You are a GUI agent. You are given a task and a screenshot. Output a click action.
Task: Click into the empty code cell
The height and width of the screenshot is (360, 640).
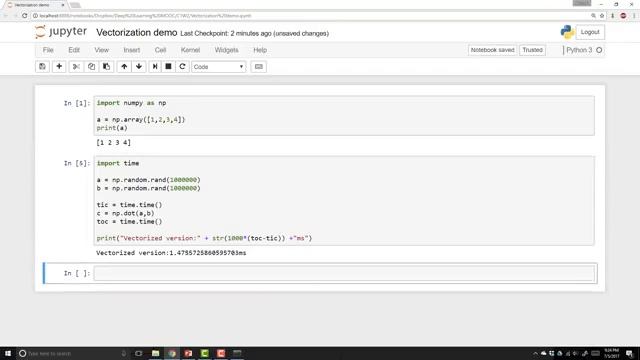[x=344, y=273]
